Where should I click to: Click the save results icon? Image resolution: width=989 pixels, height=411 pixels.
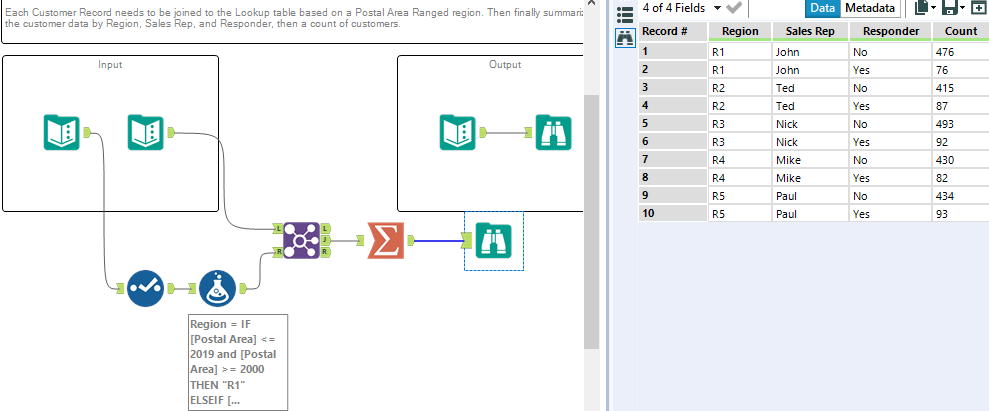[949, 8]
